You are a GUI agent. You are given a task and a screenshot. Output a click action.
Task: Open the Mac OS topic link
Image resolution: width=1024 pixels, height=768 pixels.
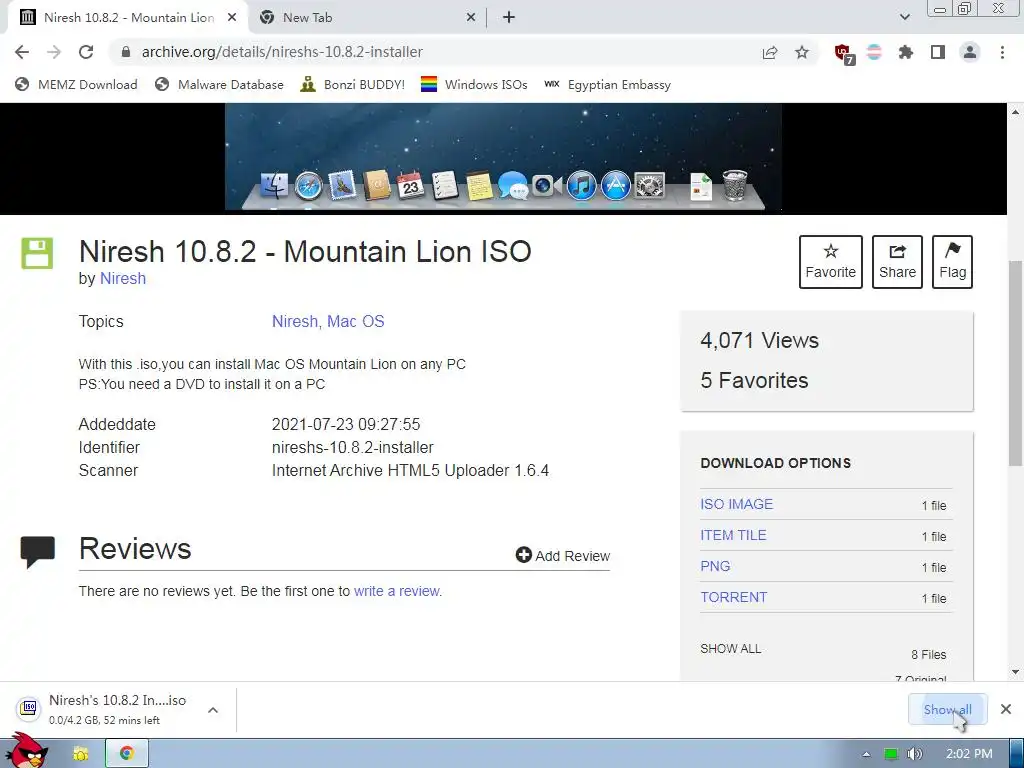coord(355,321)
